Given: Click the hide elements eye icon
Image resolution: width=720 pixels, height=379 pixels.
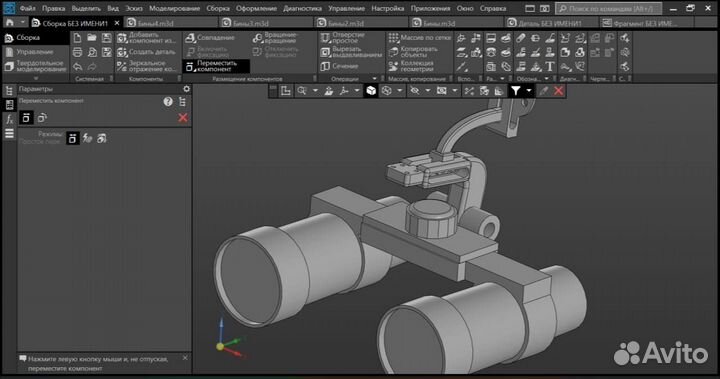Looking at the screenshot, I should (415, 91).
